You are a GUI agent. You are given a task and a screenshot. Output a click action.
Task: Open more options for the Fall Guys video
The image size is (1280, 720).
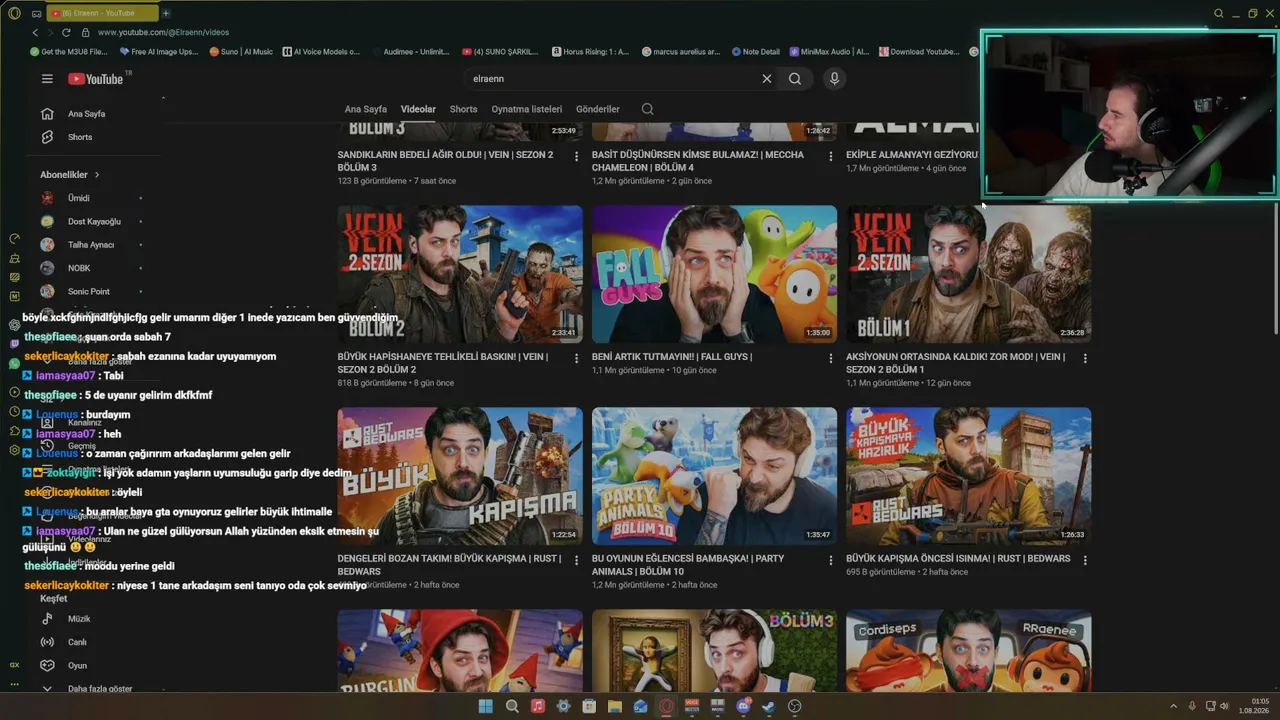click(x=830, y=358)
